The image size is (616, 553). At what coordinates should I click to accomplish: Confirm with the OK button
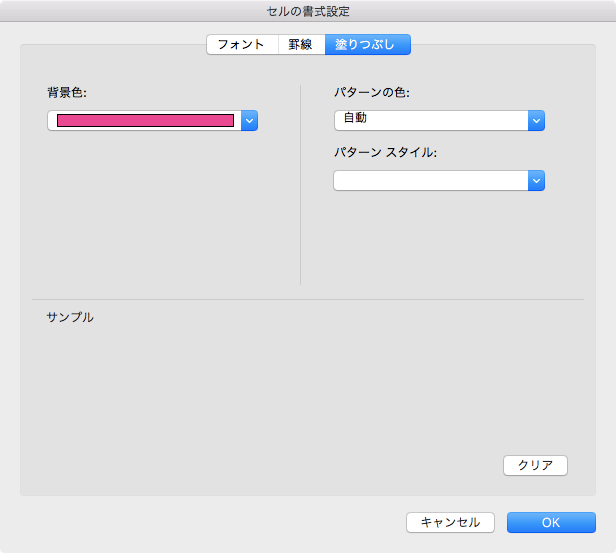[x=551, y=522]
